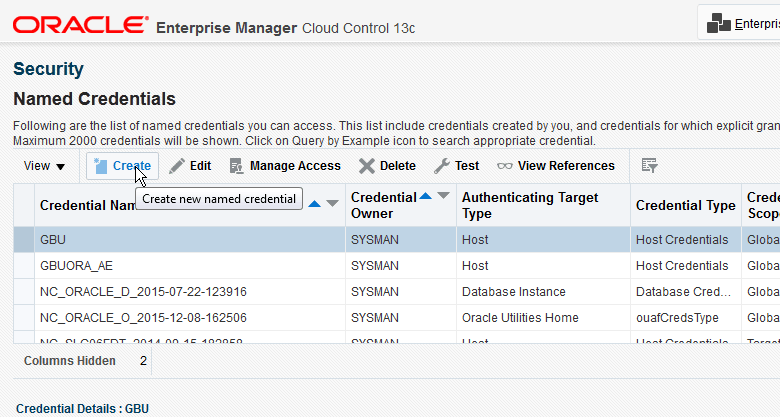Click Host Credentials cell in GBUORA_AE row

coord(685,266)
